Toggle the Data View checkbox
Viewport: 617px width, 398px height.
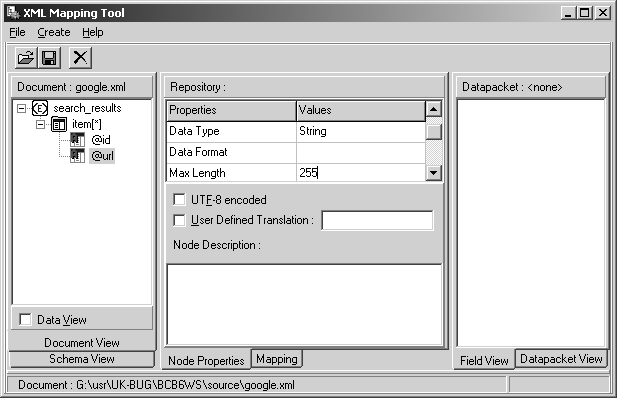[25, 319]
